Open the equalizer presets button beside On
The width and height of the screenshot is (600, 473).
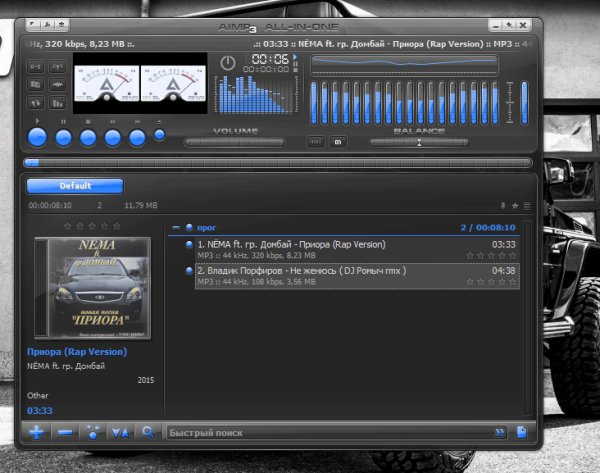point(316,142)
